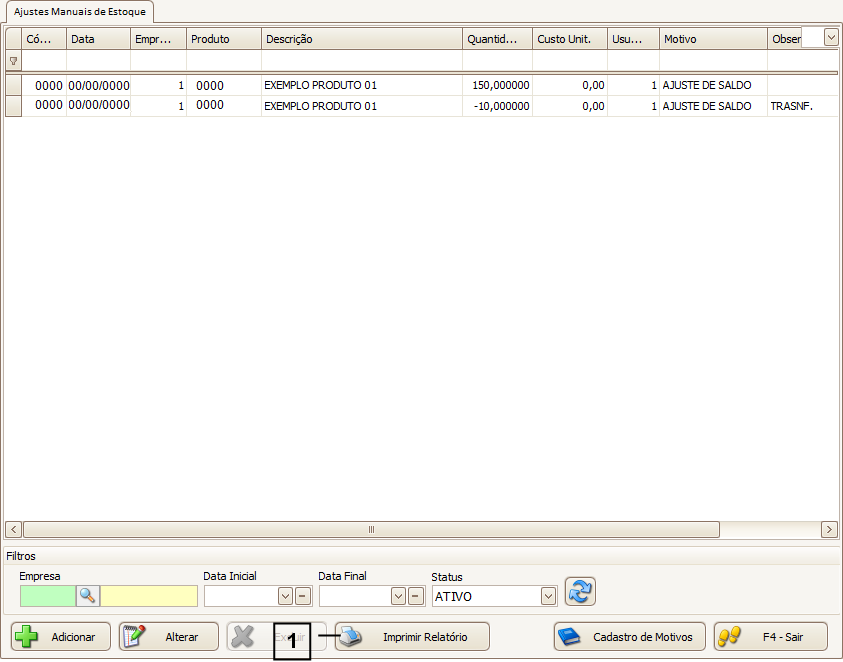The image size is (843, 662).
Task: Open the Data Inicial date dropdown
Action: tap(285, 596)
